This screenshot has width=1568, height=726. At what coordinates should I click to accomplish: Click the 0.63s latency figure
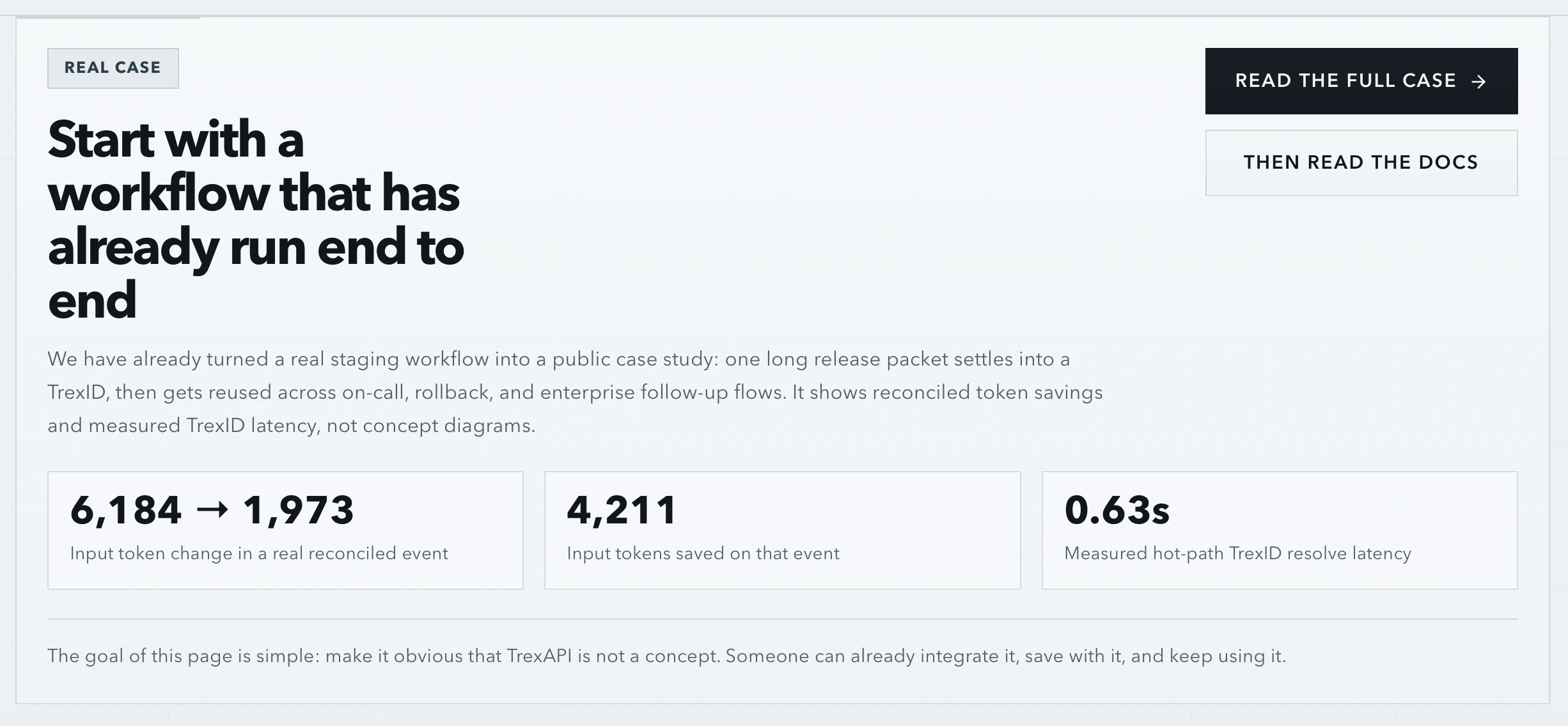(1117, 510)
